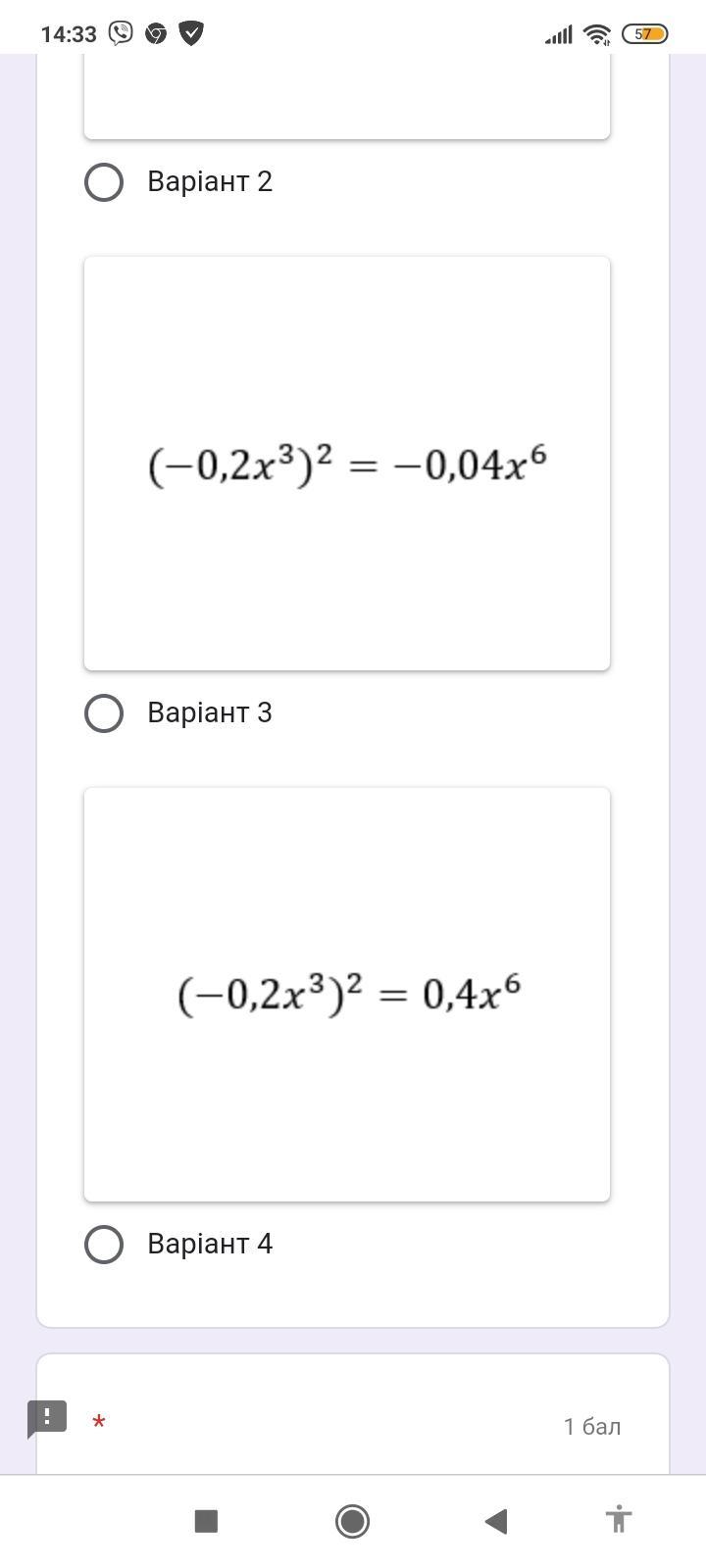Go back using the triangle navigation button
706x1568 pixels.
click(496, 1521)
